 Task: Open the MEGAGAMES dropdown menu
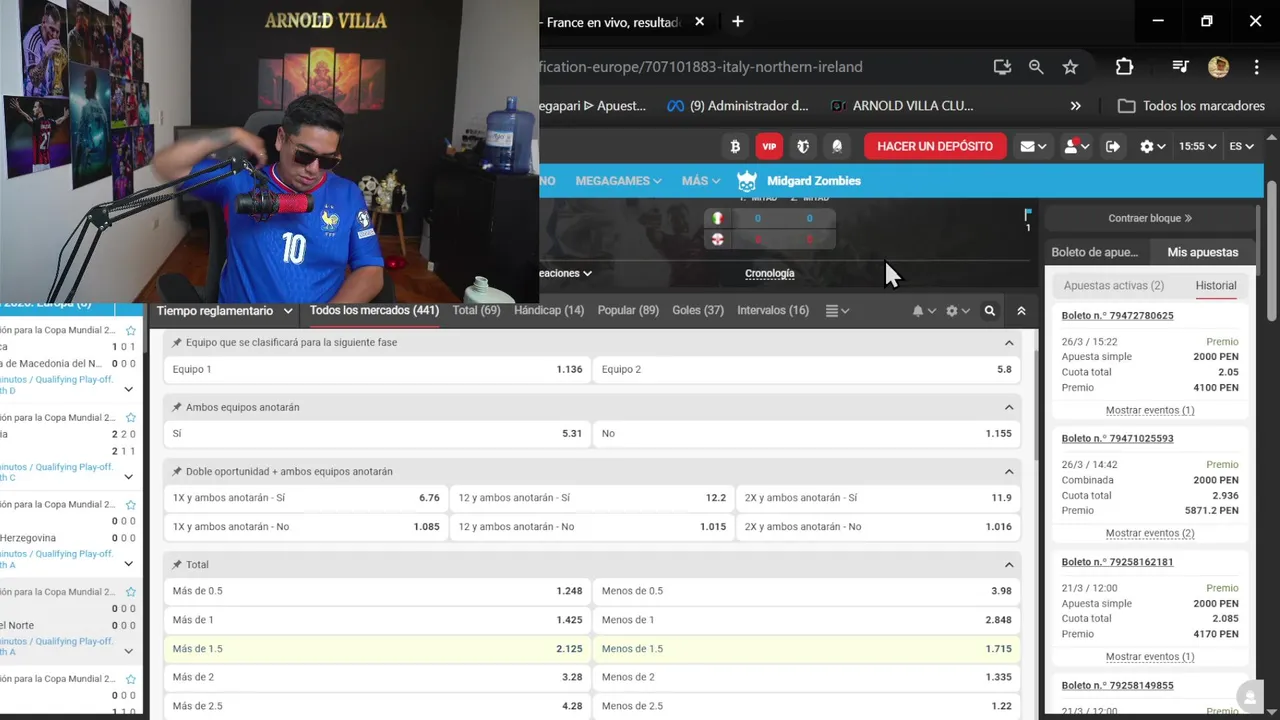point(618,181)
